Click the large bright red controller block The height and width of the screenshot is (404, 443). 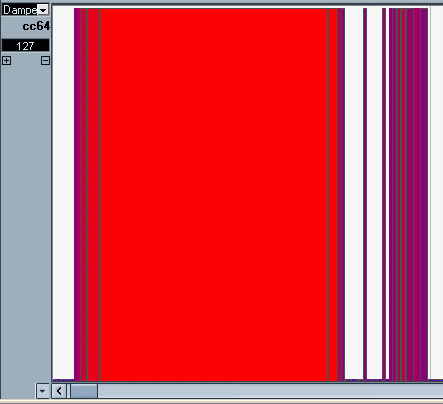tap(214, 195)
